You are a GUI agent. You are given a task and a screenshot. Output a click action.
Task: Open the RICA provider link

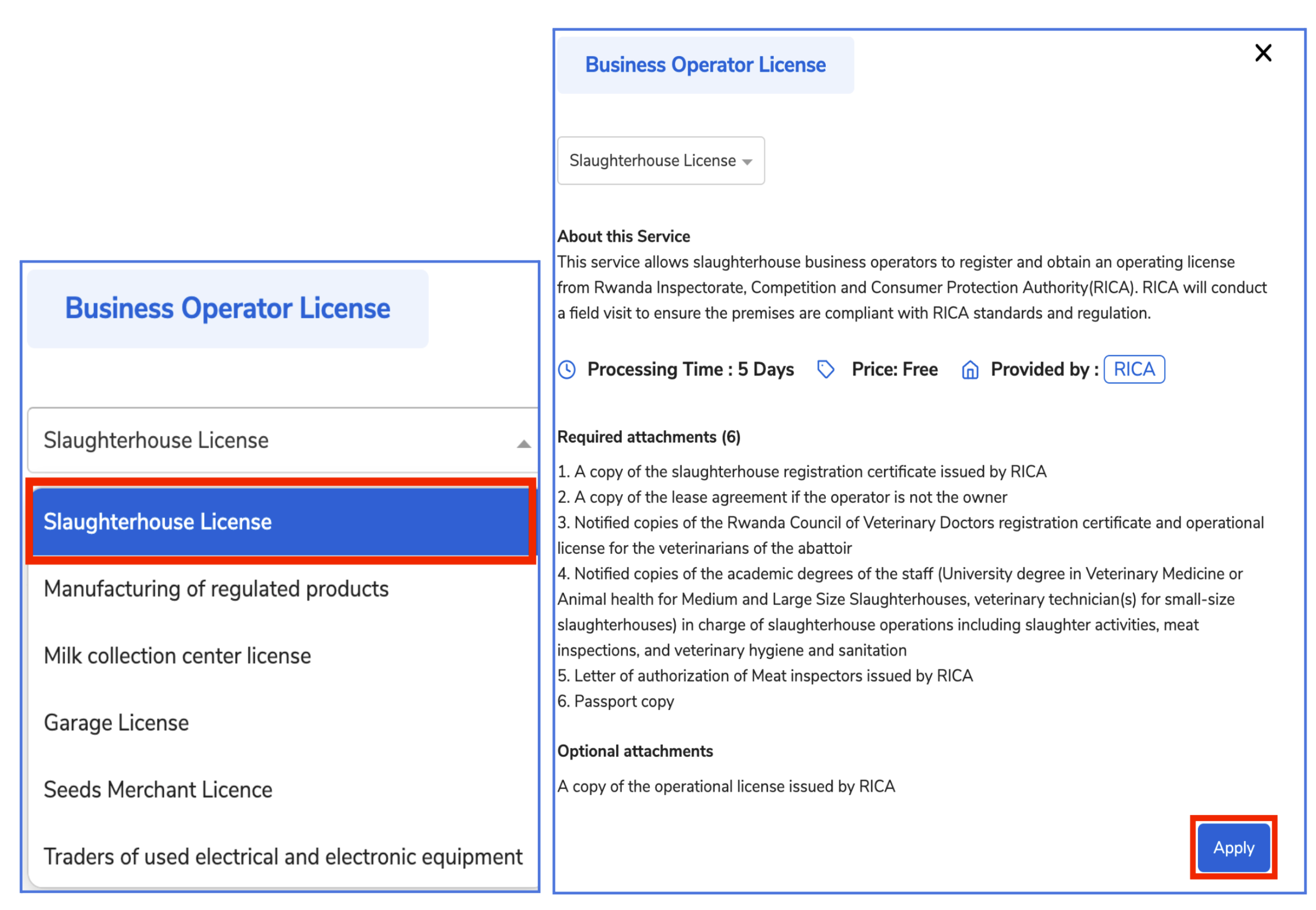1134,369
